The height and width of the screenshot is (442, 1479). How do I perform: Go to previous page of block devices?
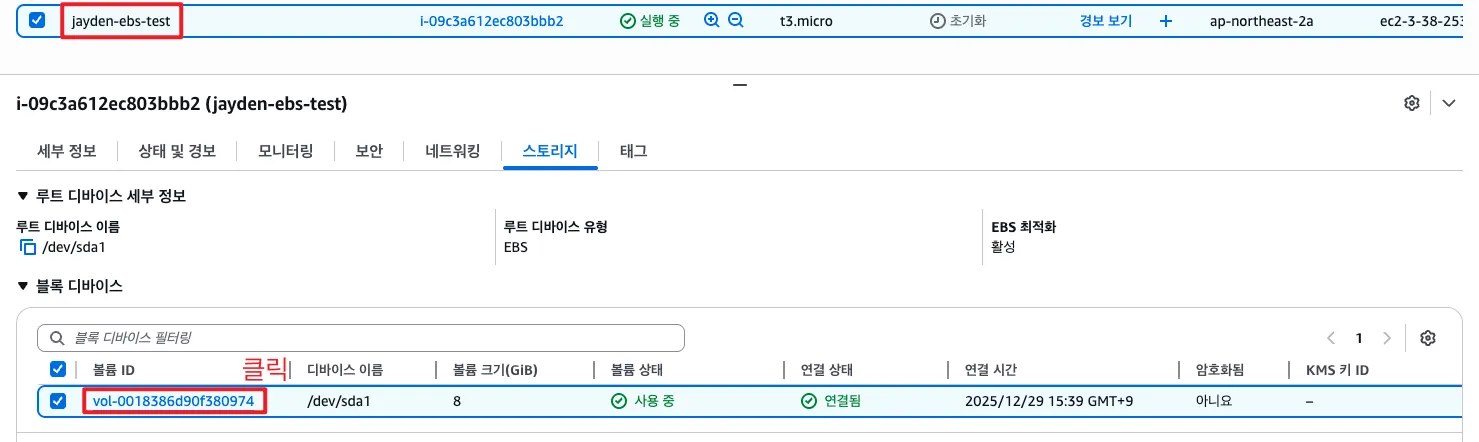tap(1331, 338)
